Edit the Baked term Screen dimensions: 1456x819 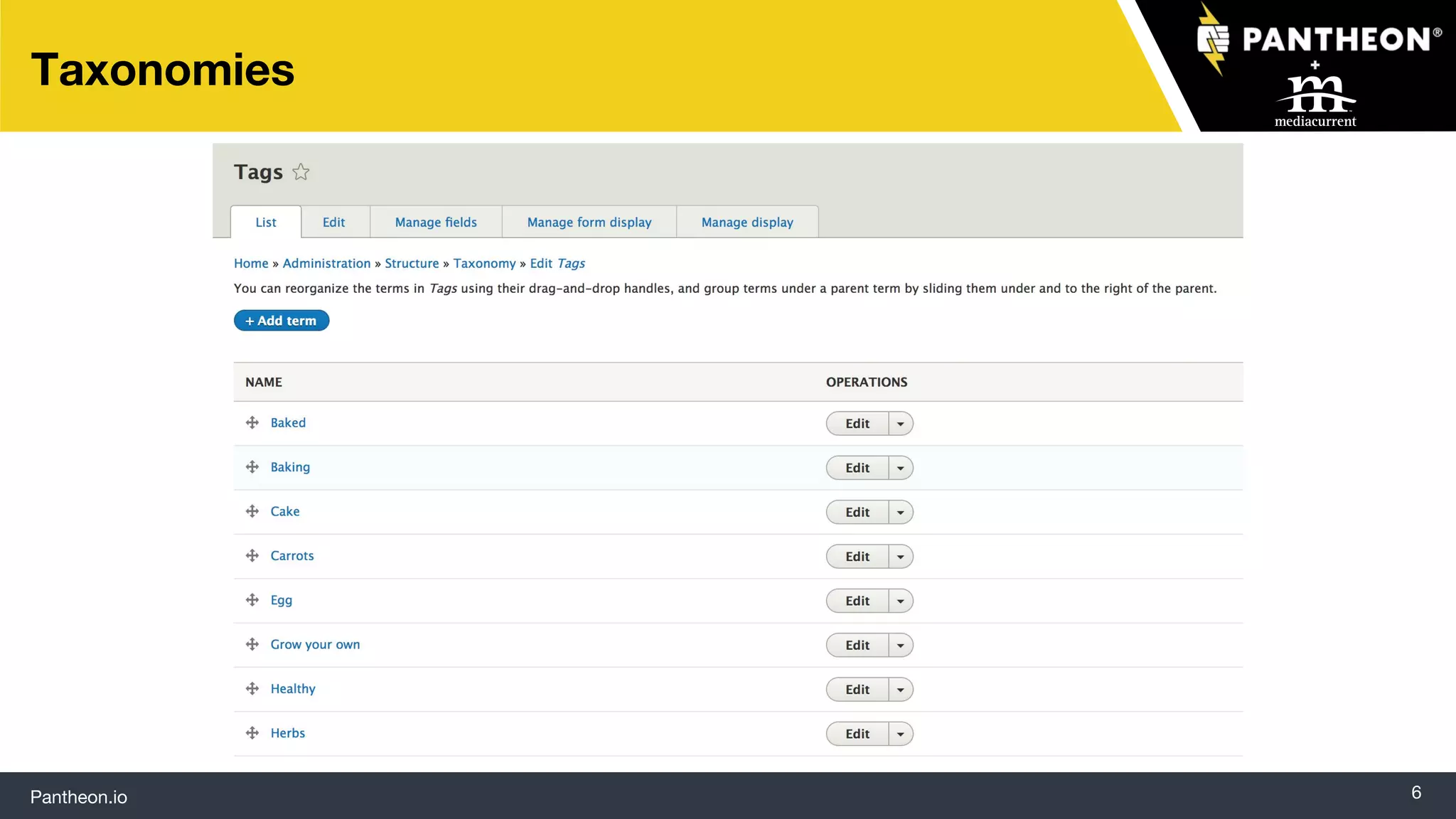(x=857, y=424)
